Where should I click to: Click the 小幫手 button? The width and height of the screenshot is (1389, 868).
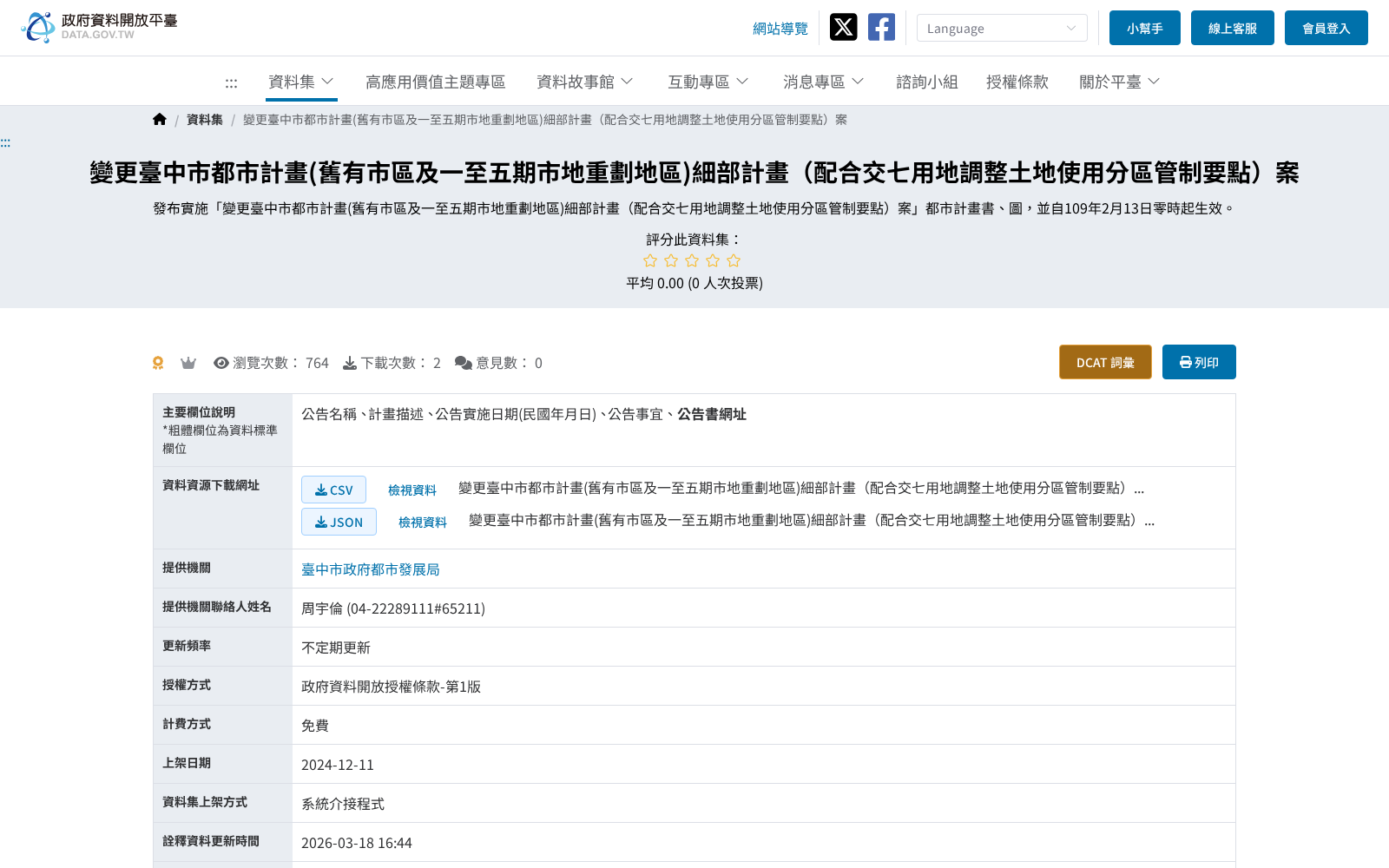pyautogui.click(x=1145, y=28)
